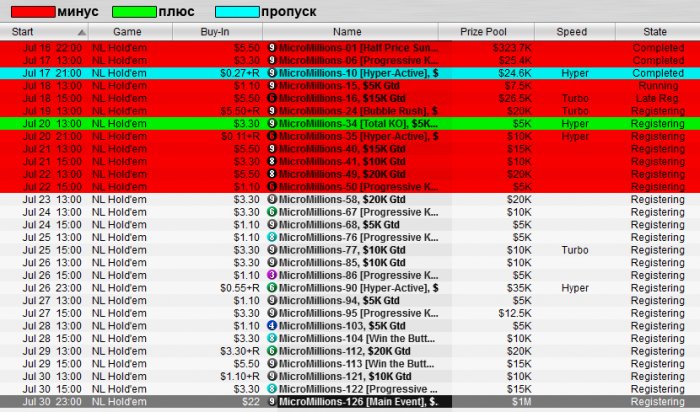Click the Late Reg. state cell

coord(658,98)
